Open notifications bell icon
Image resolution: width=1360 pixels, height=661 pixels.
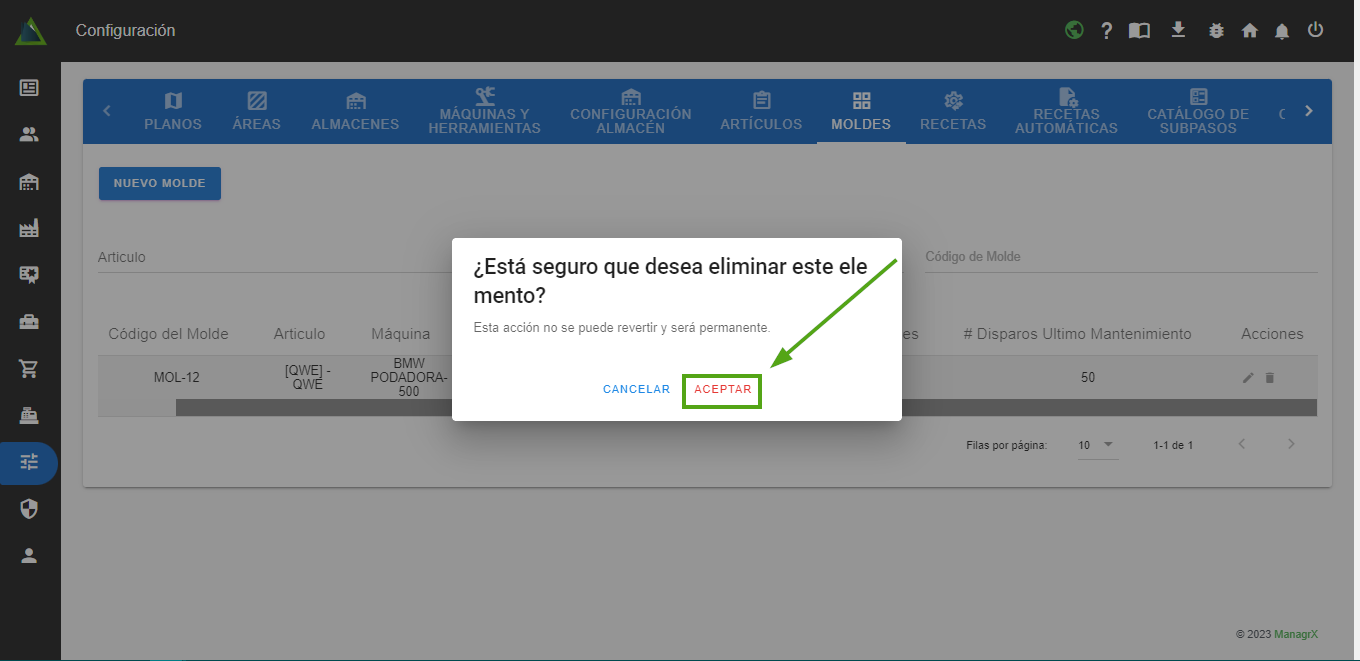point(1282,31)
